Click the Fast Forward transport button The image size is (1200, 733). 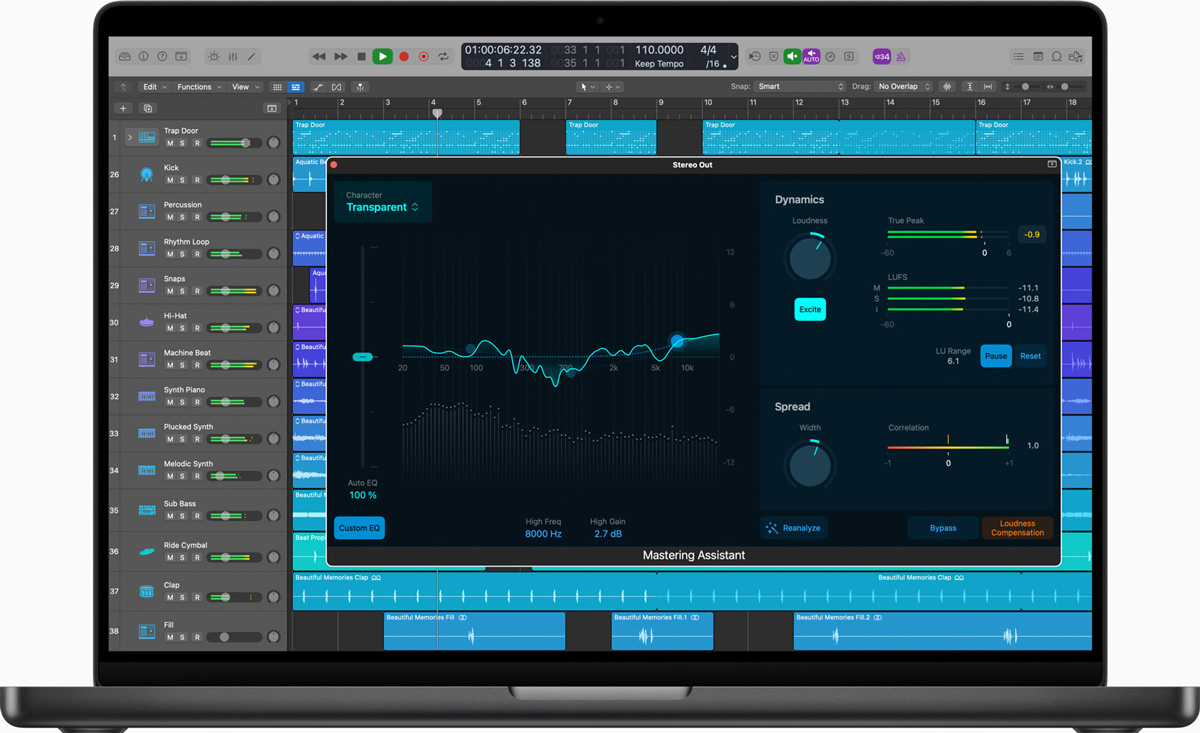click(341, 57)
